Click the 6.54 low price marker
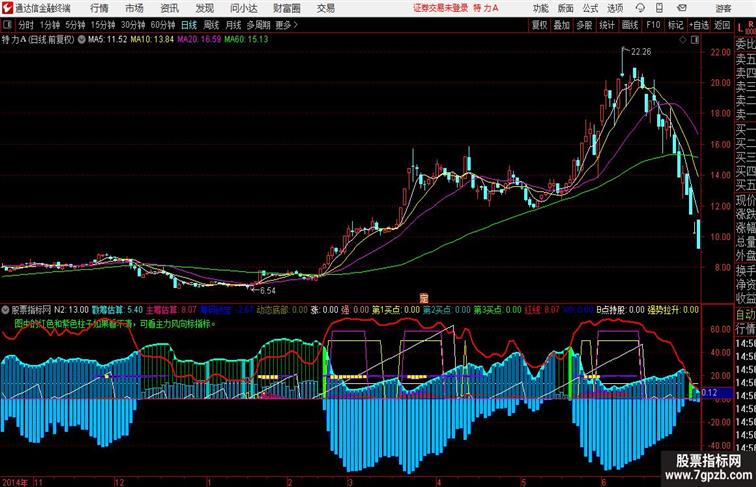The image size is (756, 487). click(268, 291)
